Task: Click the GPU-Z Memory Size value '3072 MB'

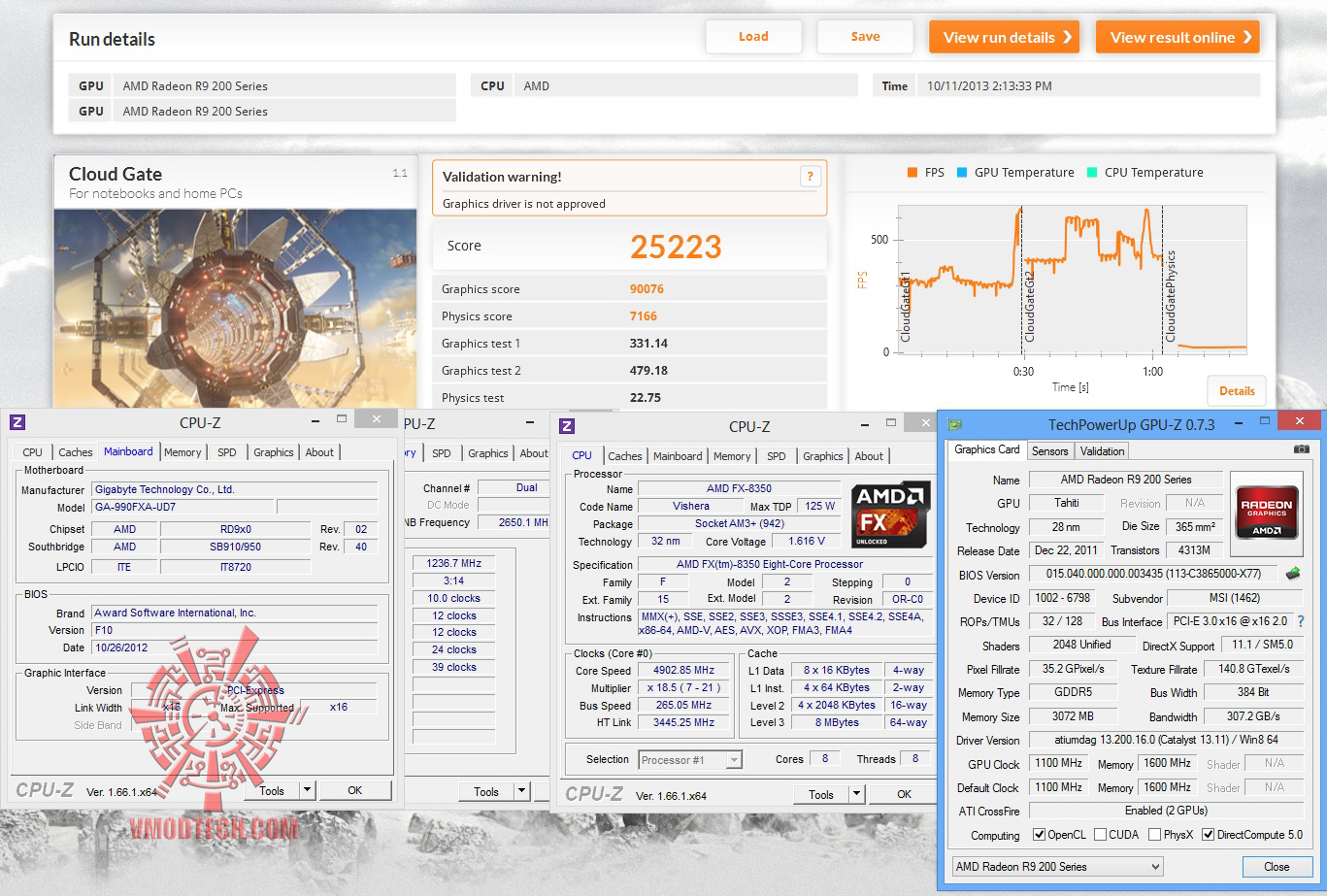Action: tap(1074, 716)
